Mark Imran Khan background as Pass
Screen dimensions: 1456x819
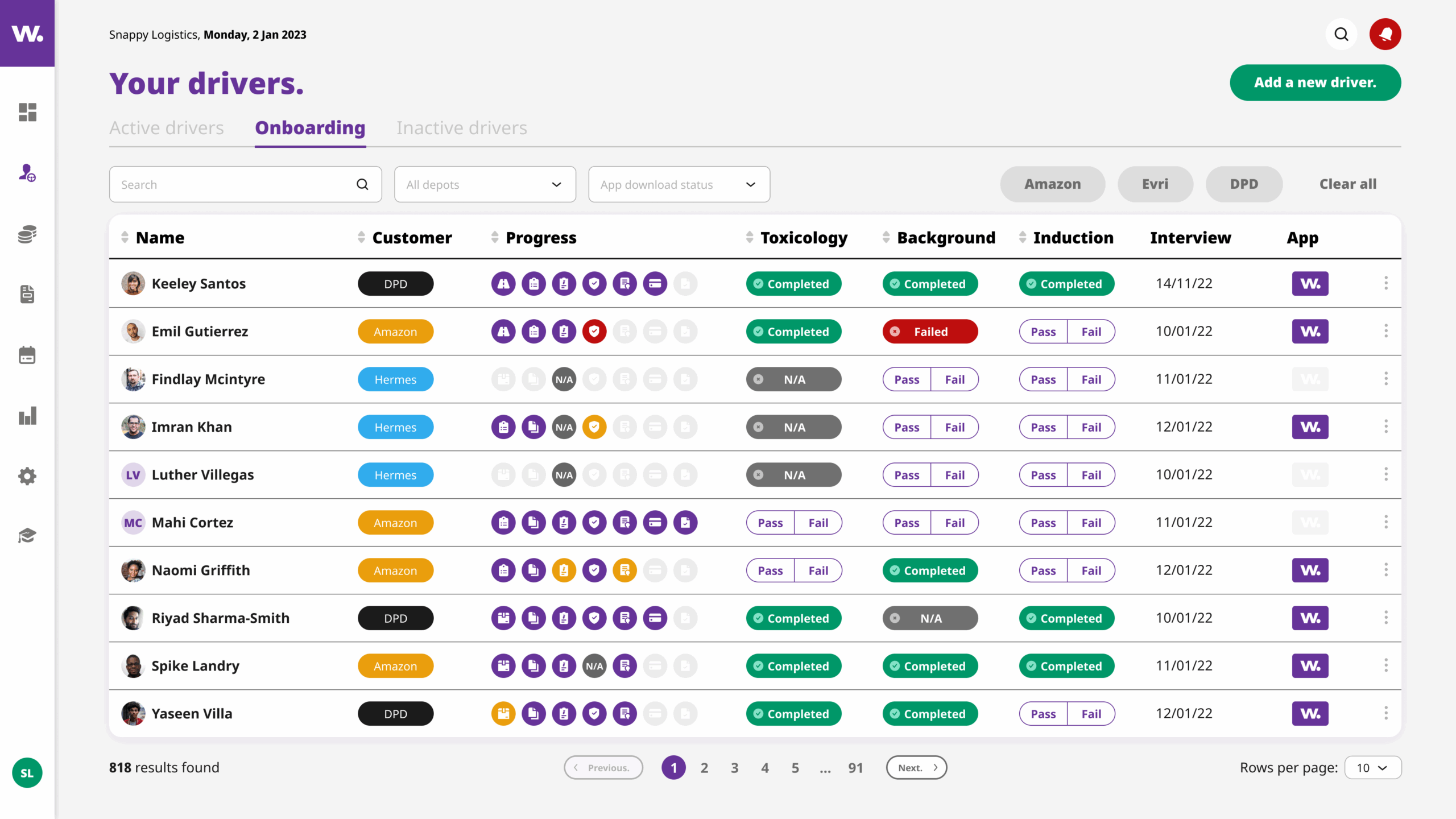point(907,427)
